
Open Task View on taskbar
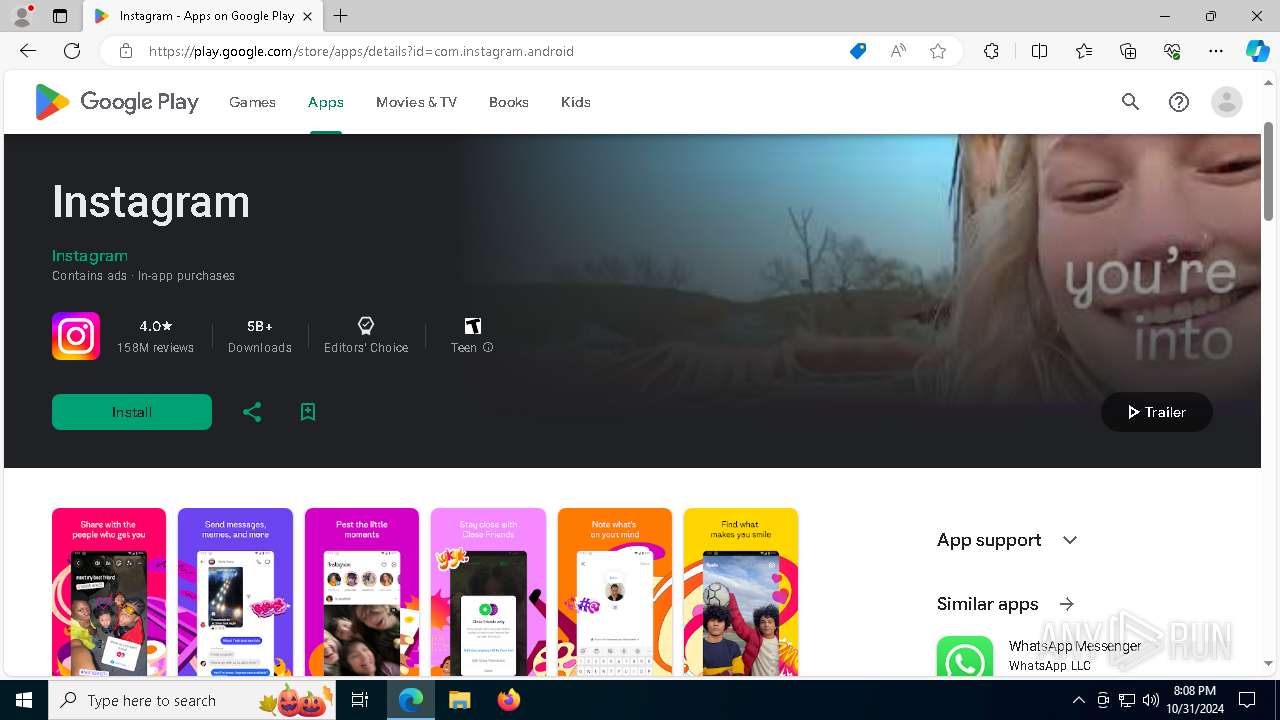(x=361, y=700)
